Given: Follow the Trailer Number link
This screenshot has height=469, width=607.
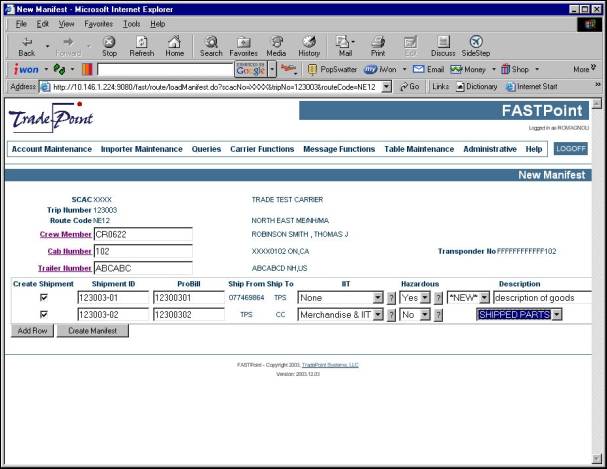Looking at the screenshot, I should point(65,268).
